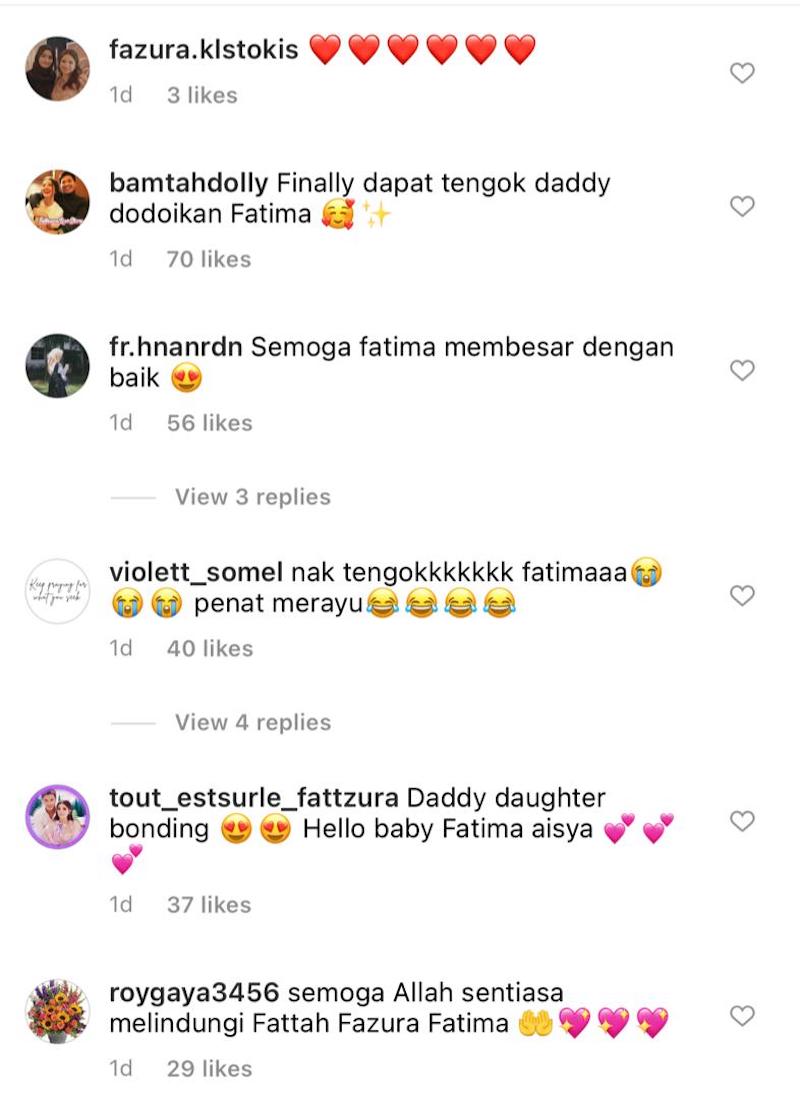Open the 40 likes count

pyautogui.click(x=210, y=648)
